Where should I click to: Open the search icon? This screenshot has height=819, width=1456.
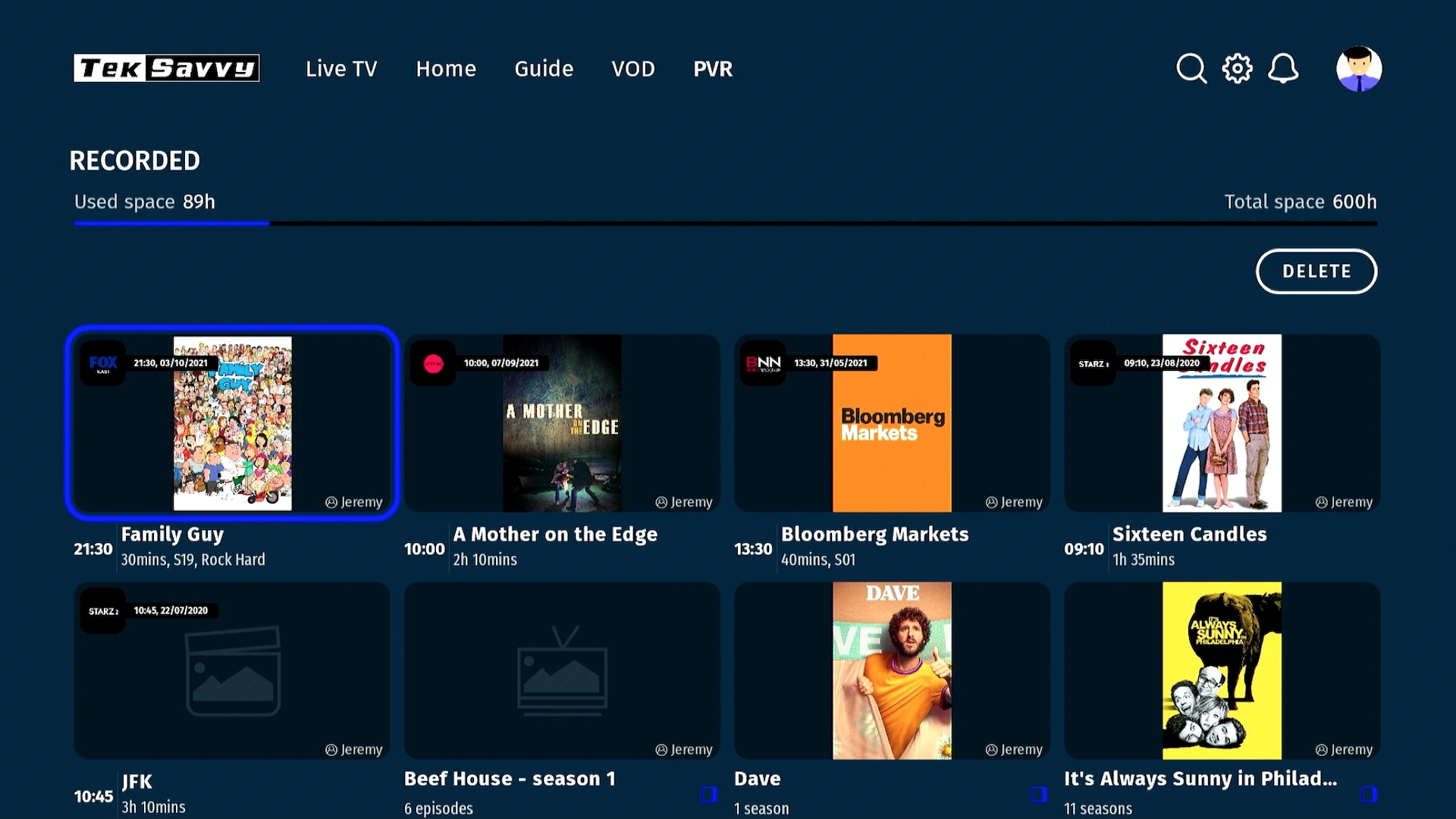[1191, 67]
